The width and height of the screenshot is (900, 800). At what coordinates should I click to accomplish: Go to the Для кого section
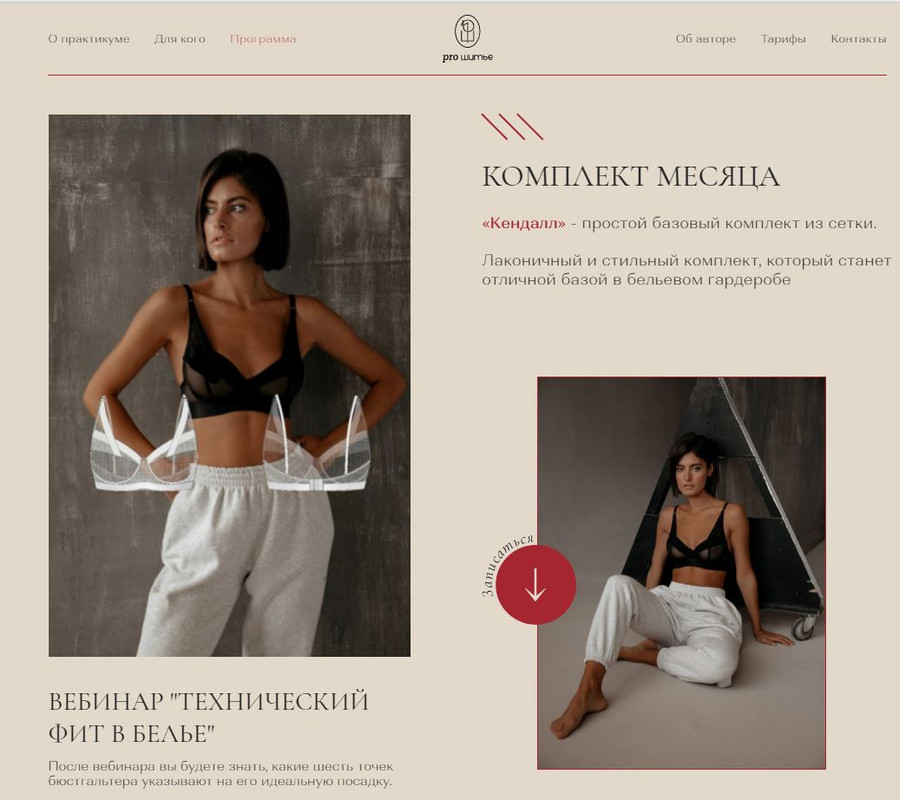(x=180, y=39)
